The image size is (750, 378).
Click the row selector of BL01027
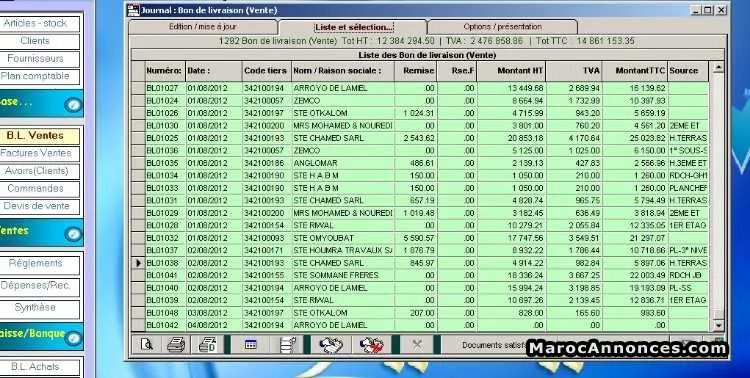click(138, 89)
